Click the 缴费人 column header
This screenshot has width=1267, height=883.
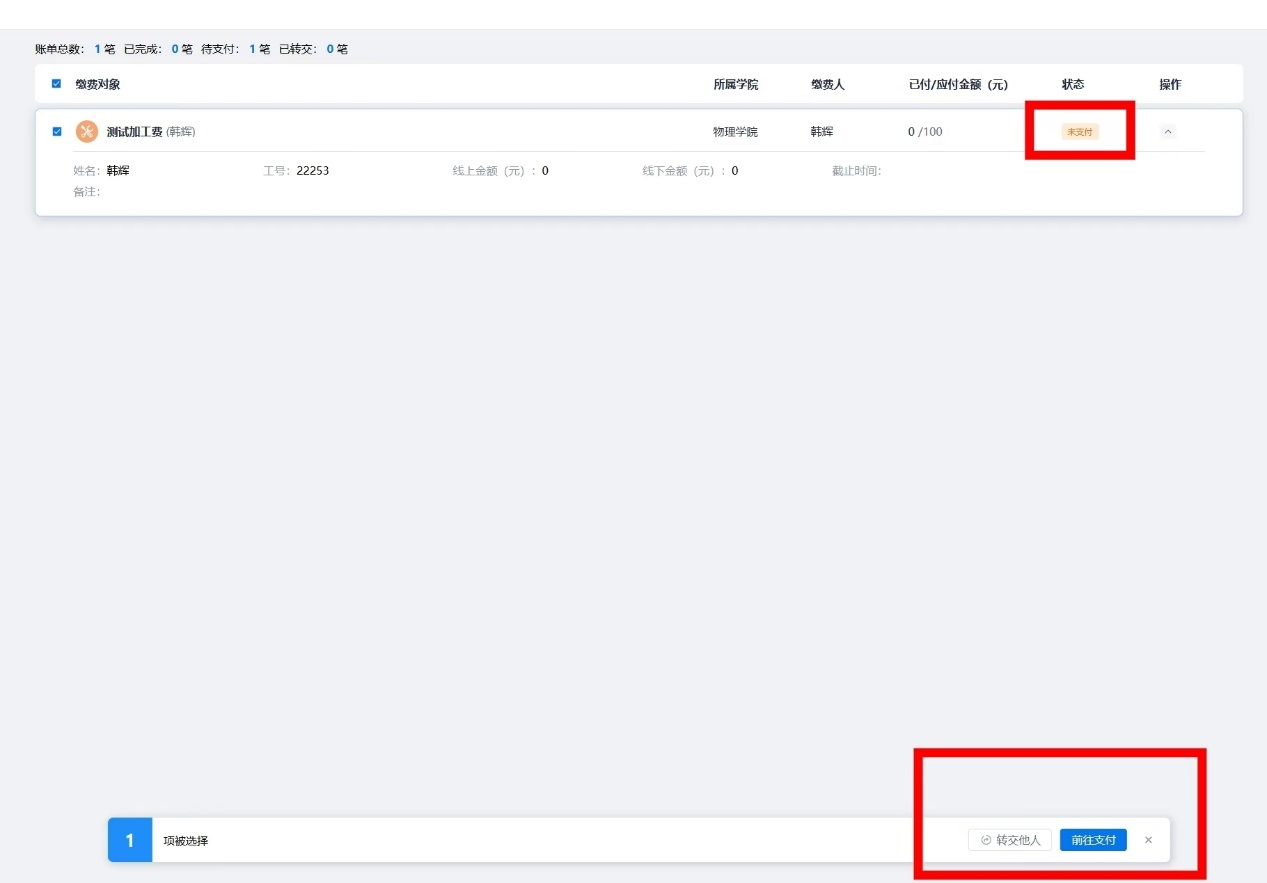[x=827, y=85]
